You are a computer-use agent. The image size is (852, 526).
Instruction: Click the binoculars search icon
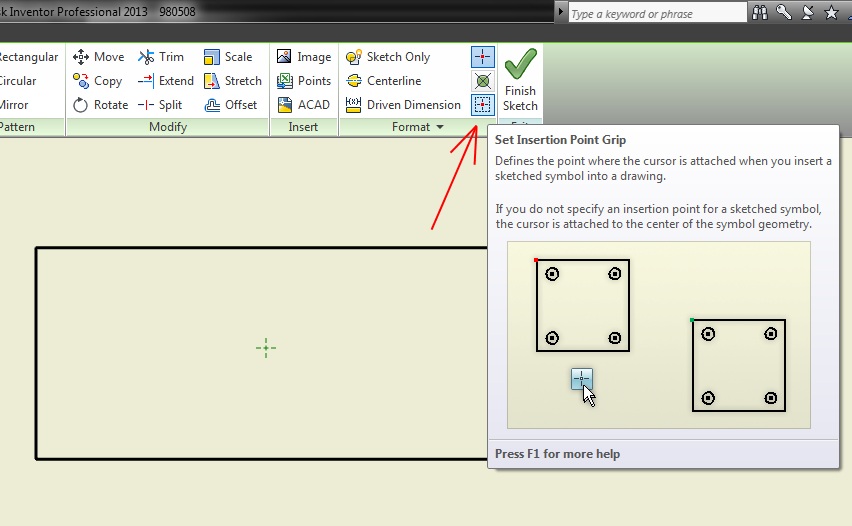[760, 12]
